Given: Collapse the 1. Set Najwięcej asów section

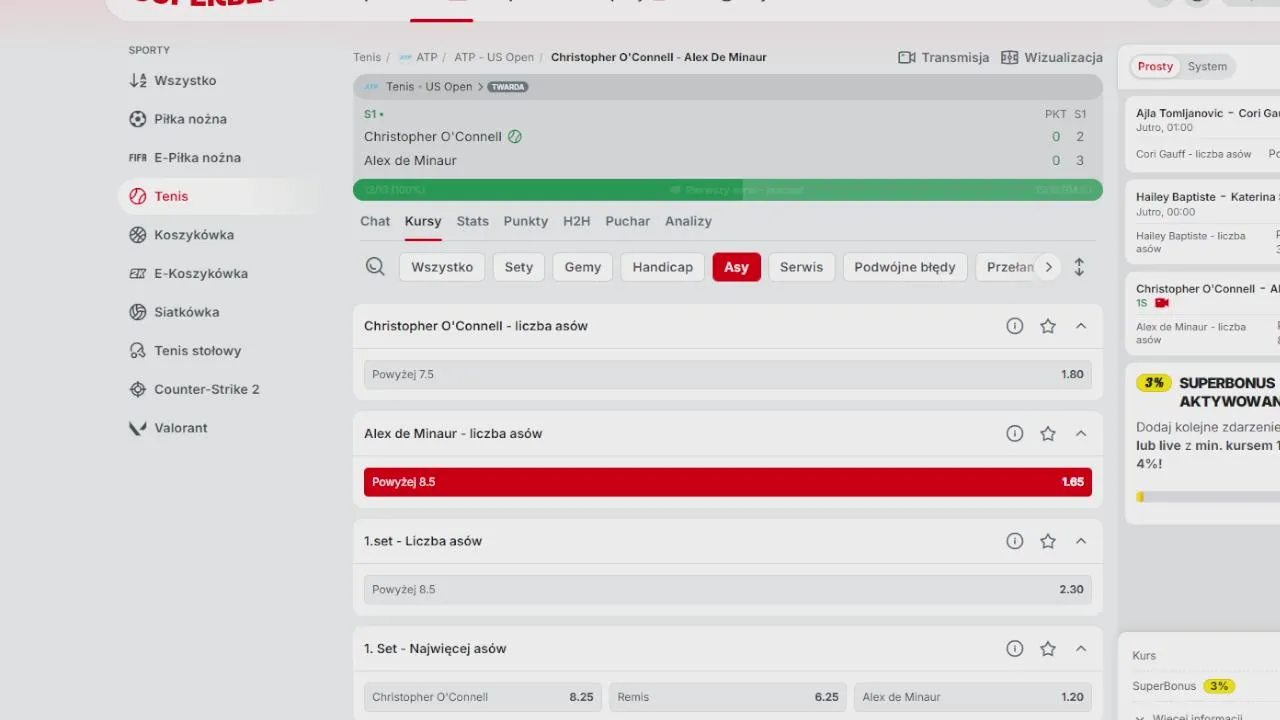Looking at the screenshot, I should pos(1081,649).
